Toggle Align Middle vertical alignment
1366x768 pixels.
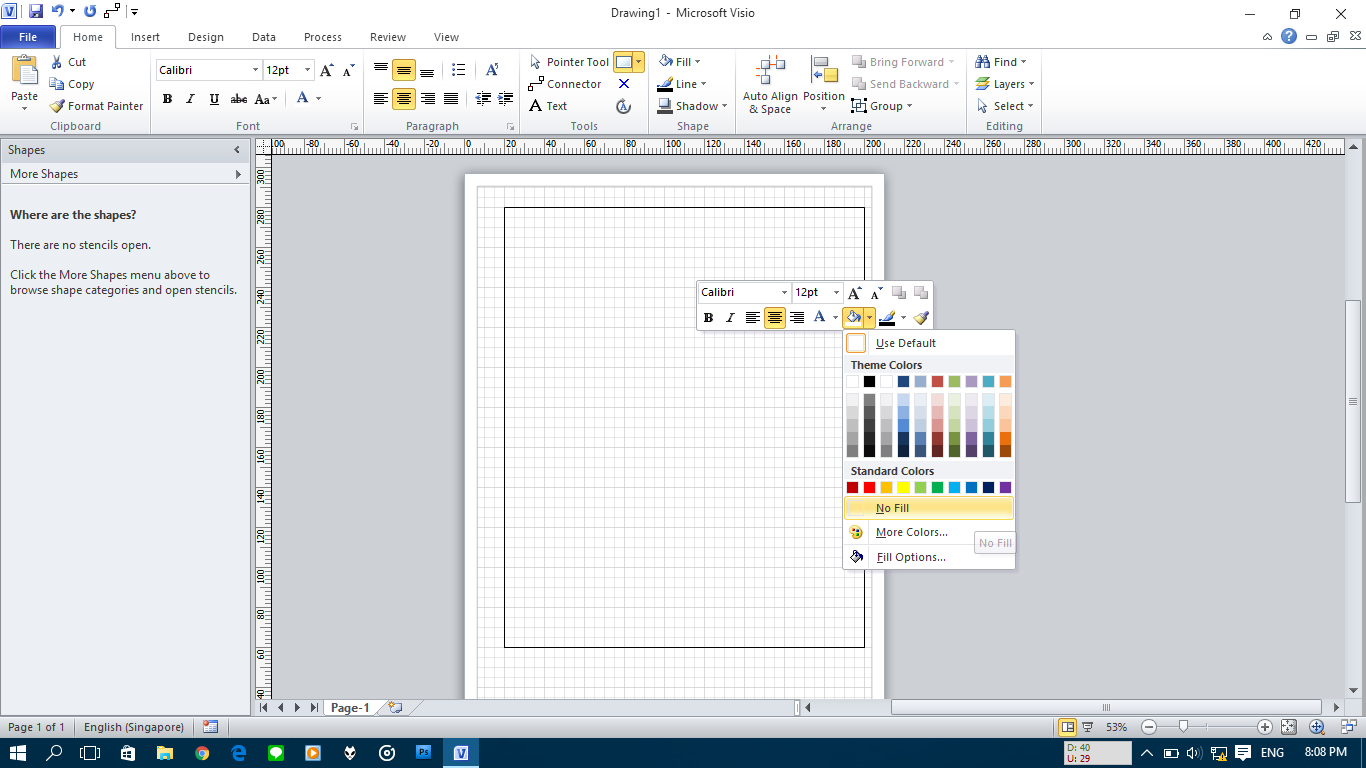pos(404,70)
